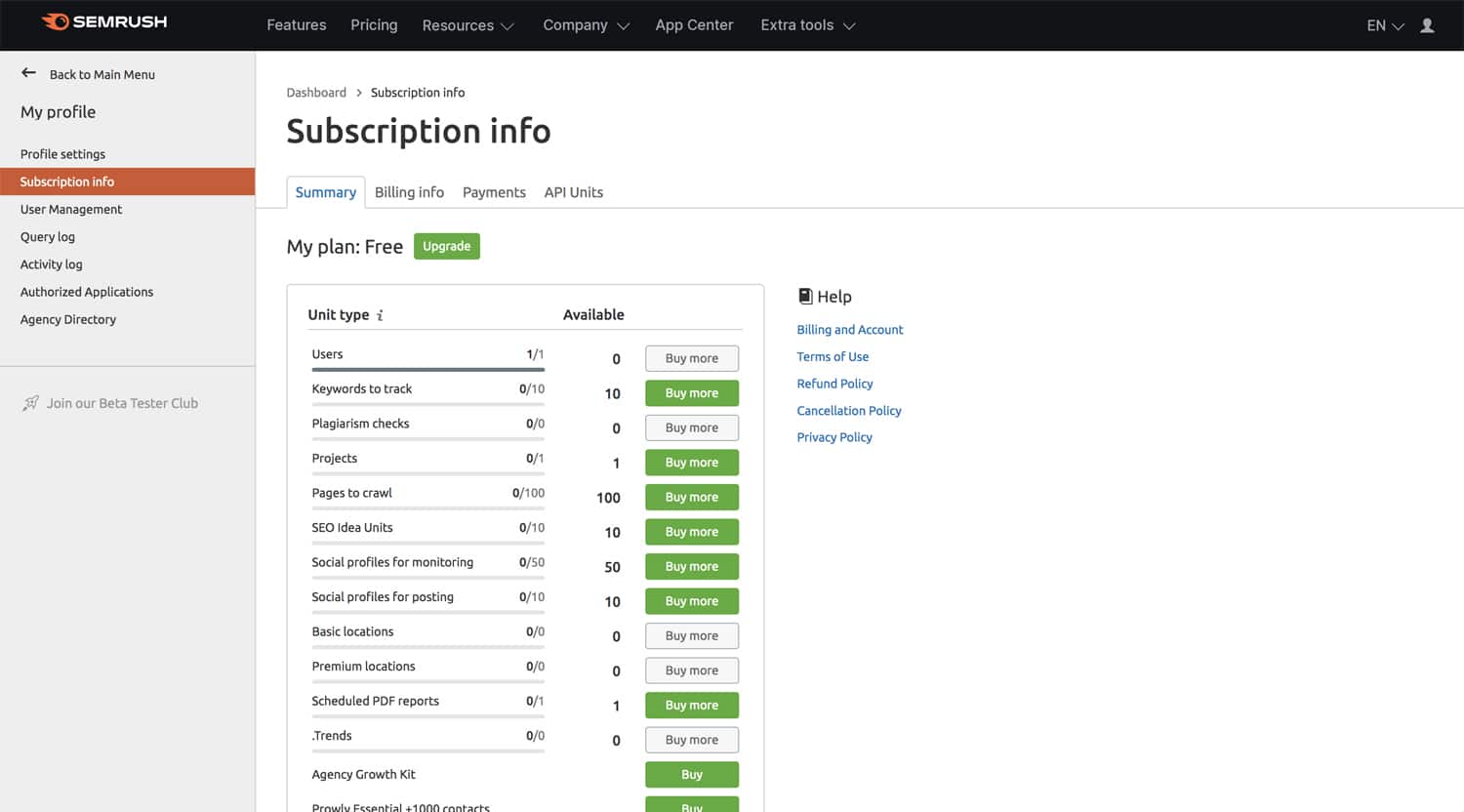Open App Center in the top menu
The height and width of the screenshot is (812, 1464).
click(694, 25)
